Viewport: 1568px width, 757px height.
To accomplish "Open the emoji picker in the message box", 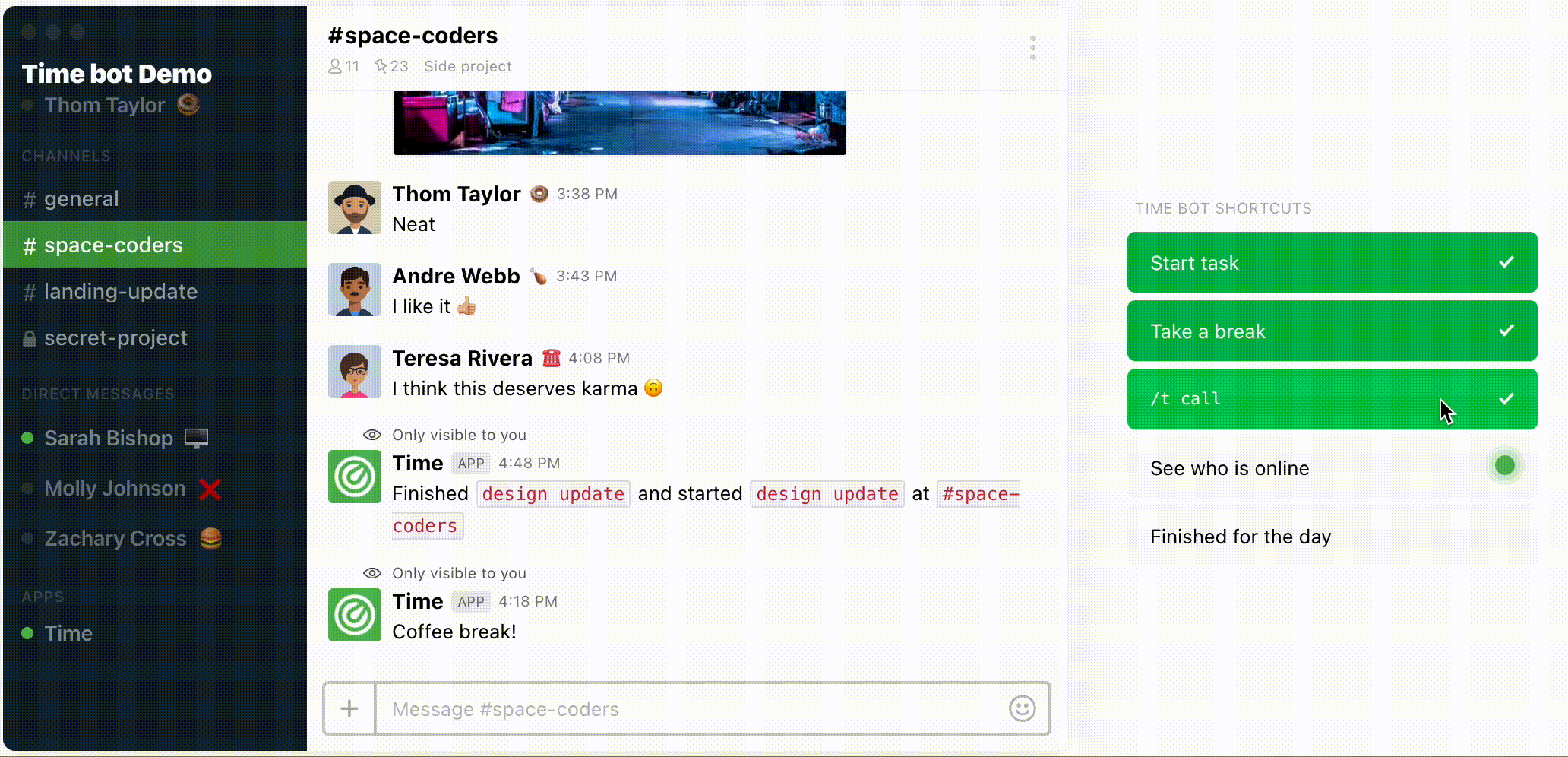I will click(1022, 708).
